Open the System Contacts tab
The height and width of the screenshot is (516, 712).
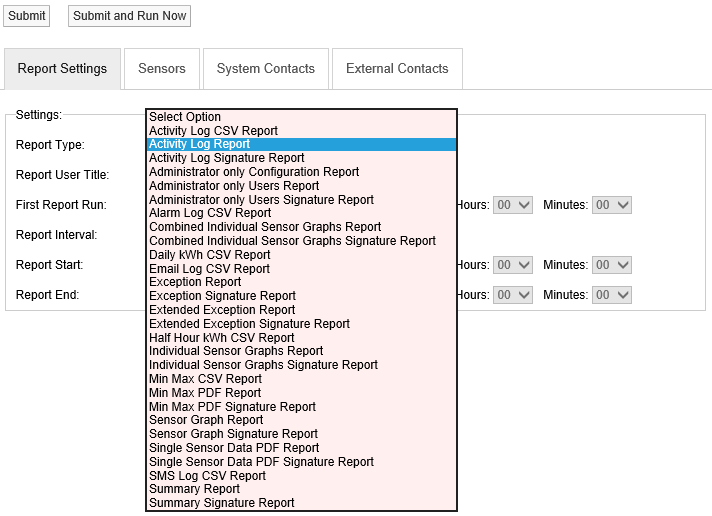265,69
